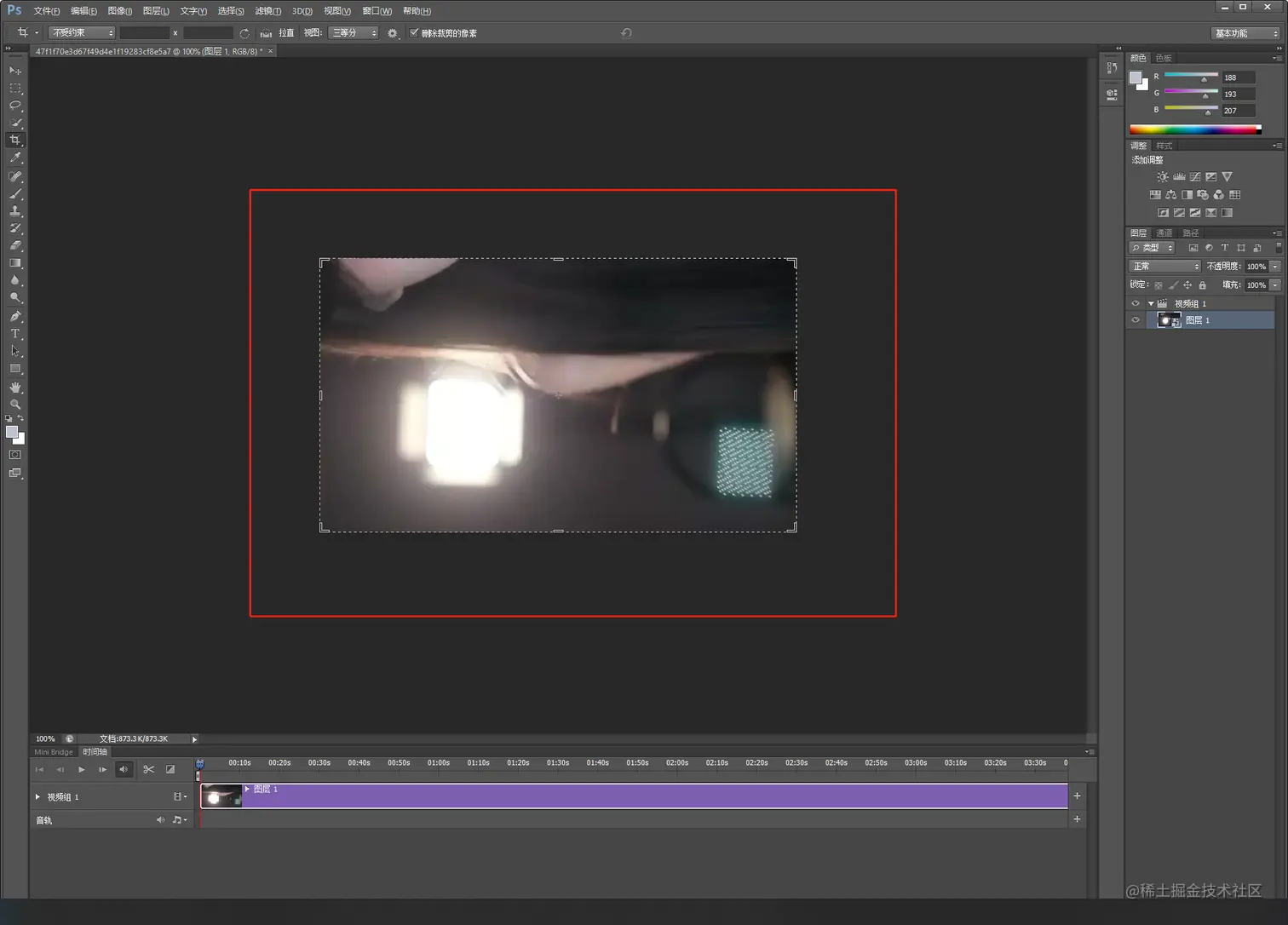Add media to 视频组 1 track
Image resolution: width=1288 pixels, height=925 pixels.
(1077, 796)
